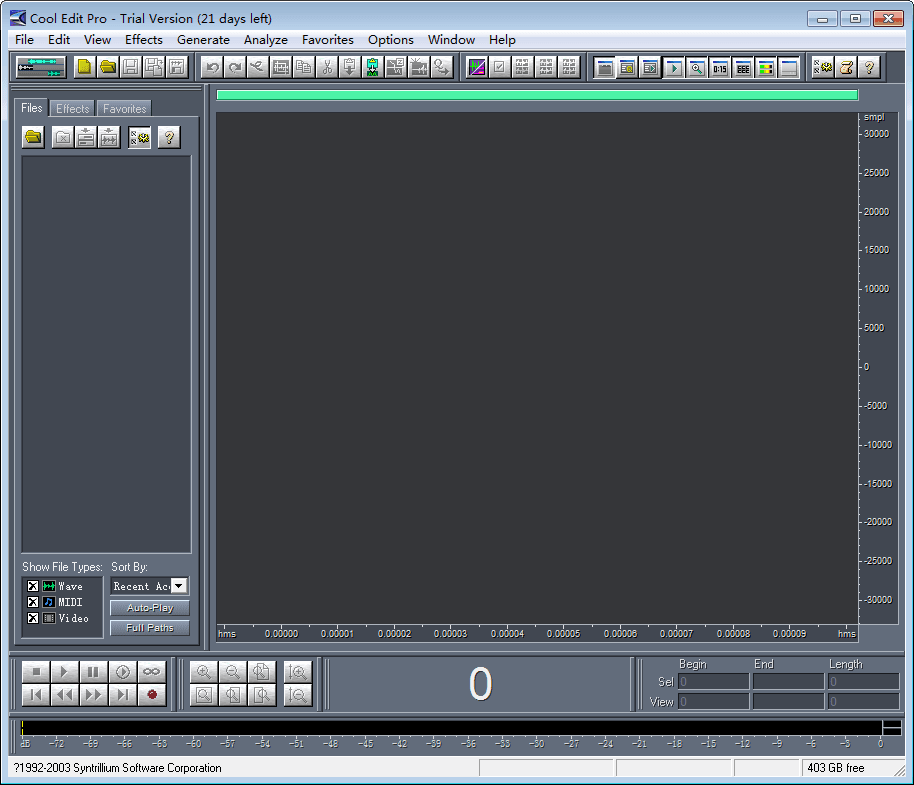Toggle the Video file type checkbox
914x785 pixels.
click(x=33, y=618)
